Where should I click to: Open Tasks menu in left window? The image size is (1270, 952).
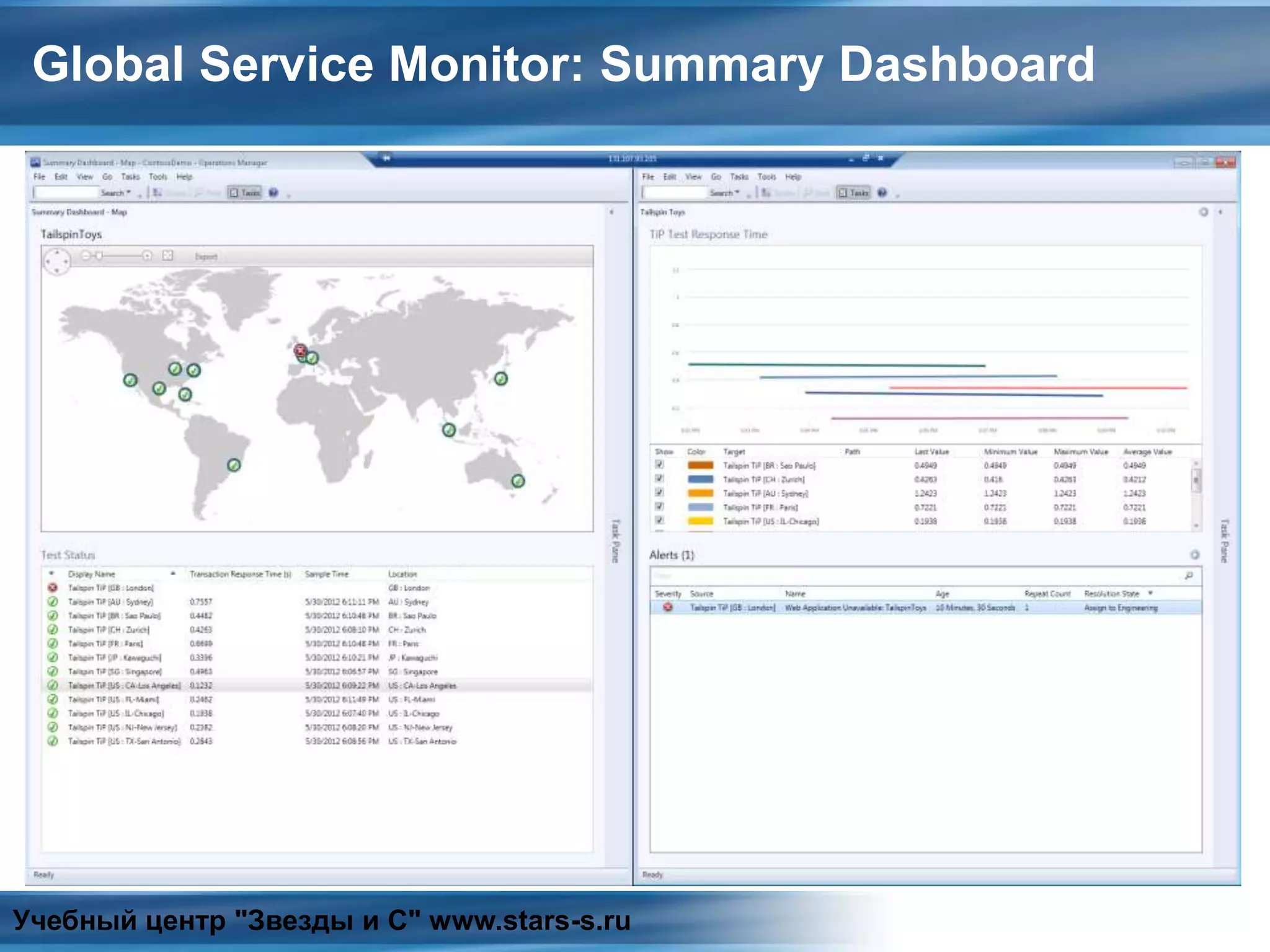[130, 177]
